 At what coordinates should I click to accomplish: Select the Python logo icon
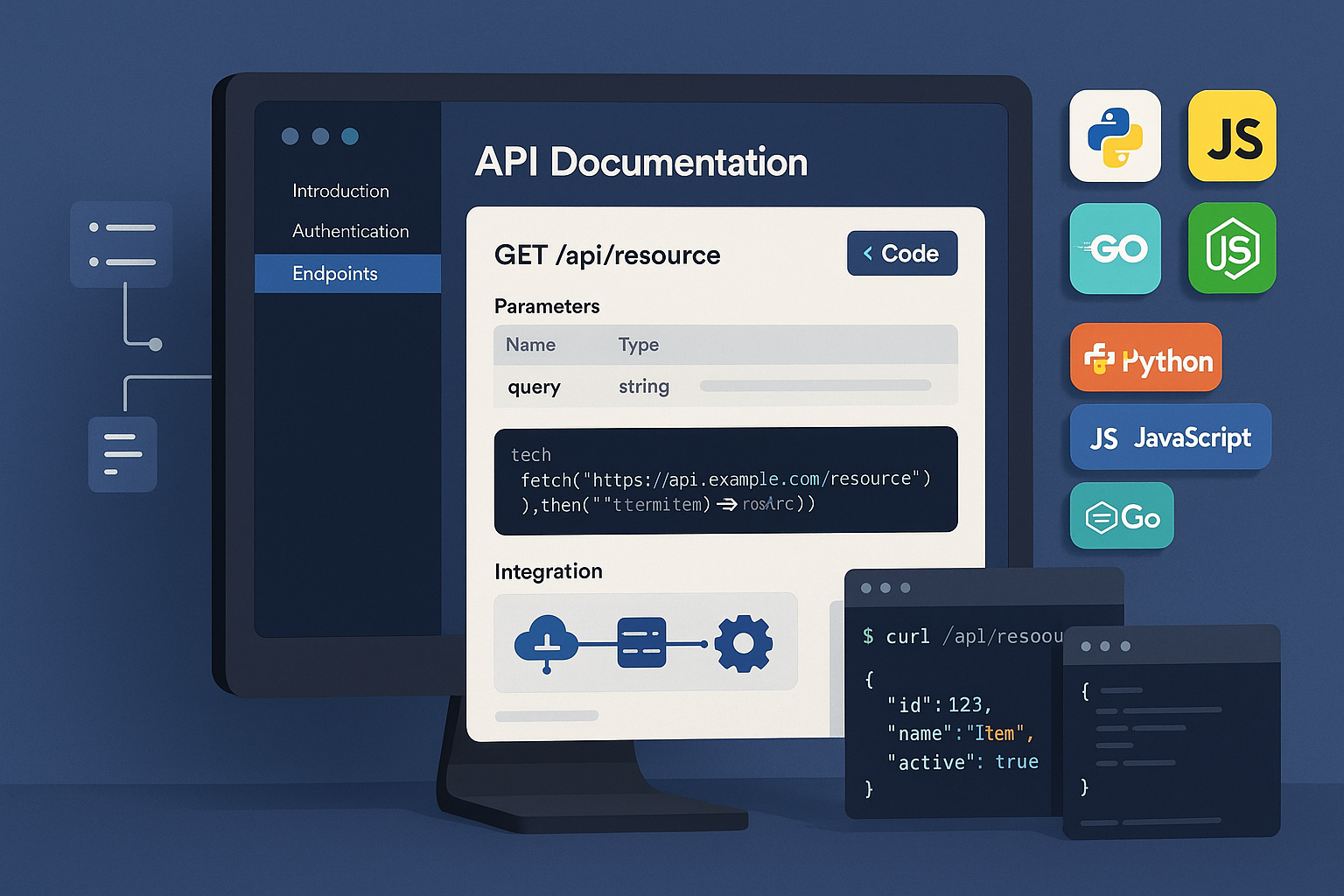pos(1115,137)
